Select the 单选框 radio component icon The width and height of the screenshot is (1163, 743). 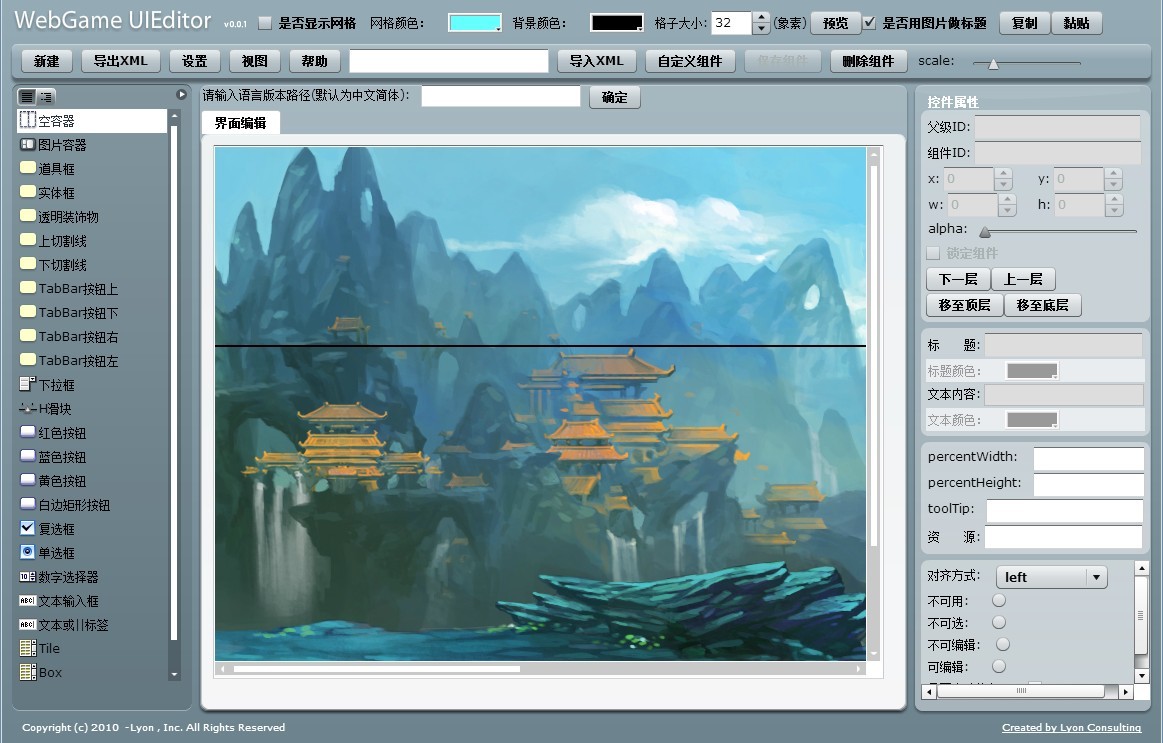pyautogui.click(x=27, y=552)
